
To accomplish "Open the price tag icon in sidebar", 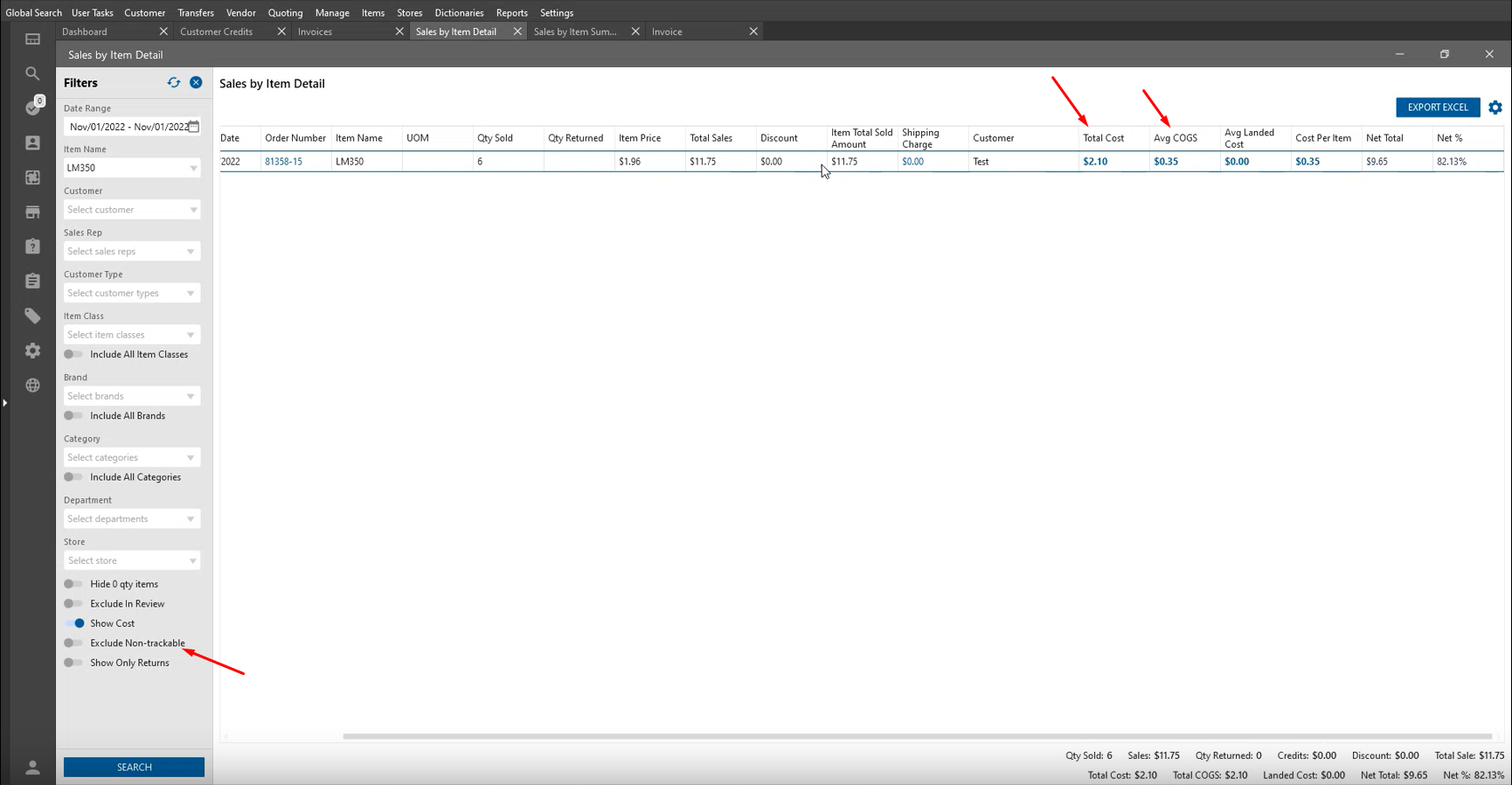I will point(32,316).
